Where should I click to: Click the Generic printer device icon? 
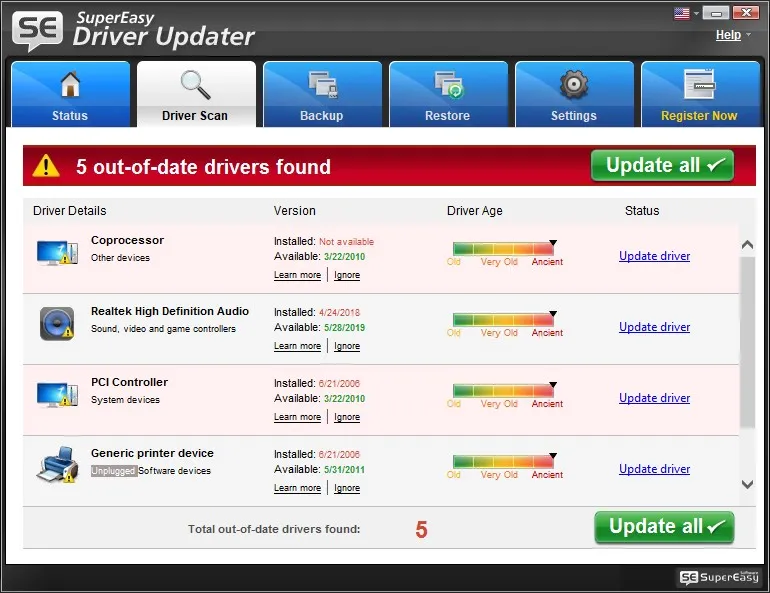pyautogui.click(x=56, y=465)
